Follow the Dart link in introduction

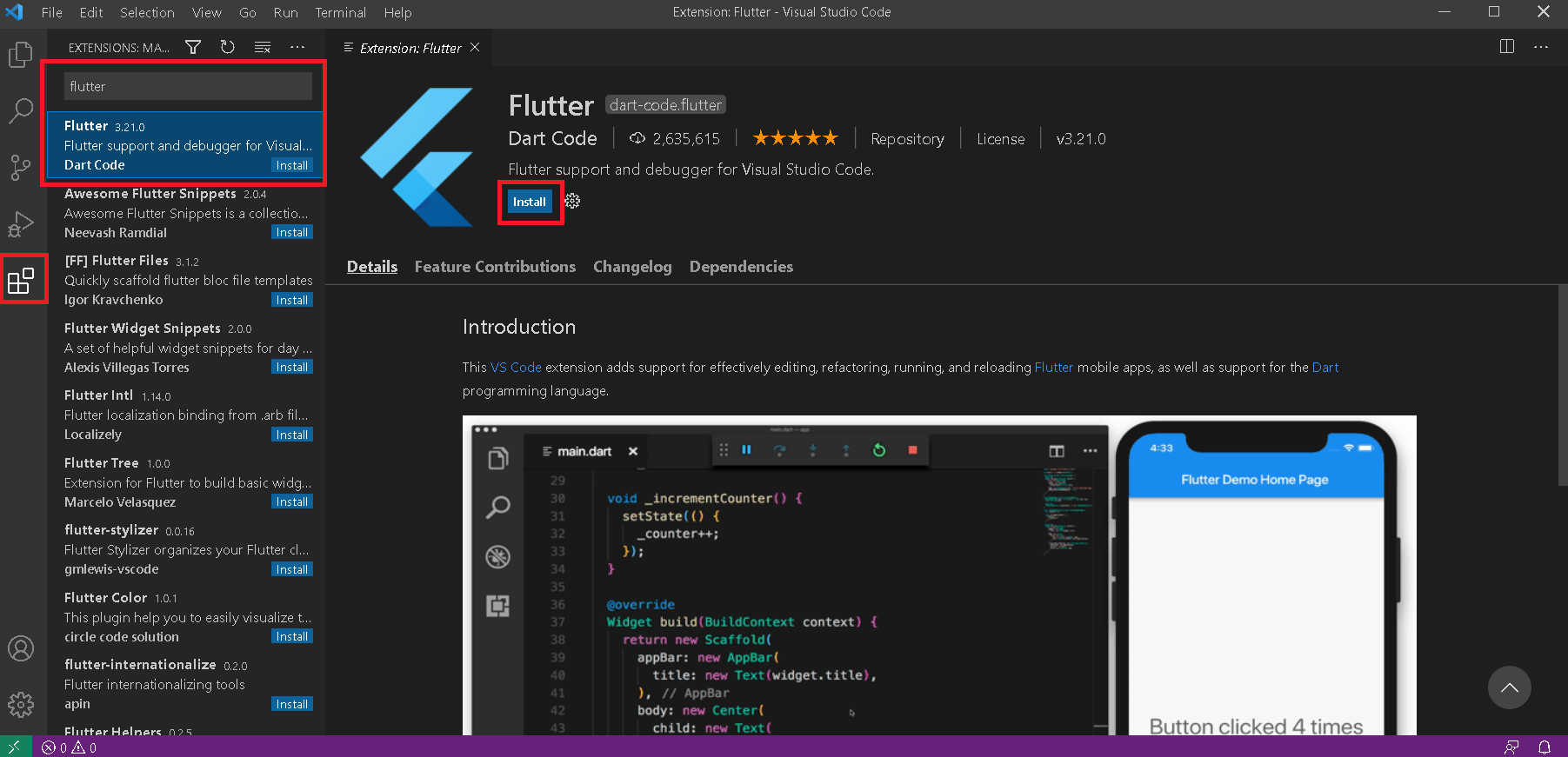pyautogui.click(x=1325, y=368)
